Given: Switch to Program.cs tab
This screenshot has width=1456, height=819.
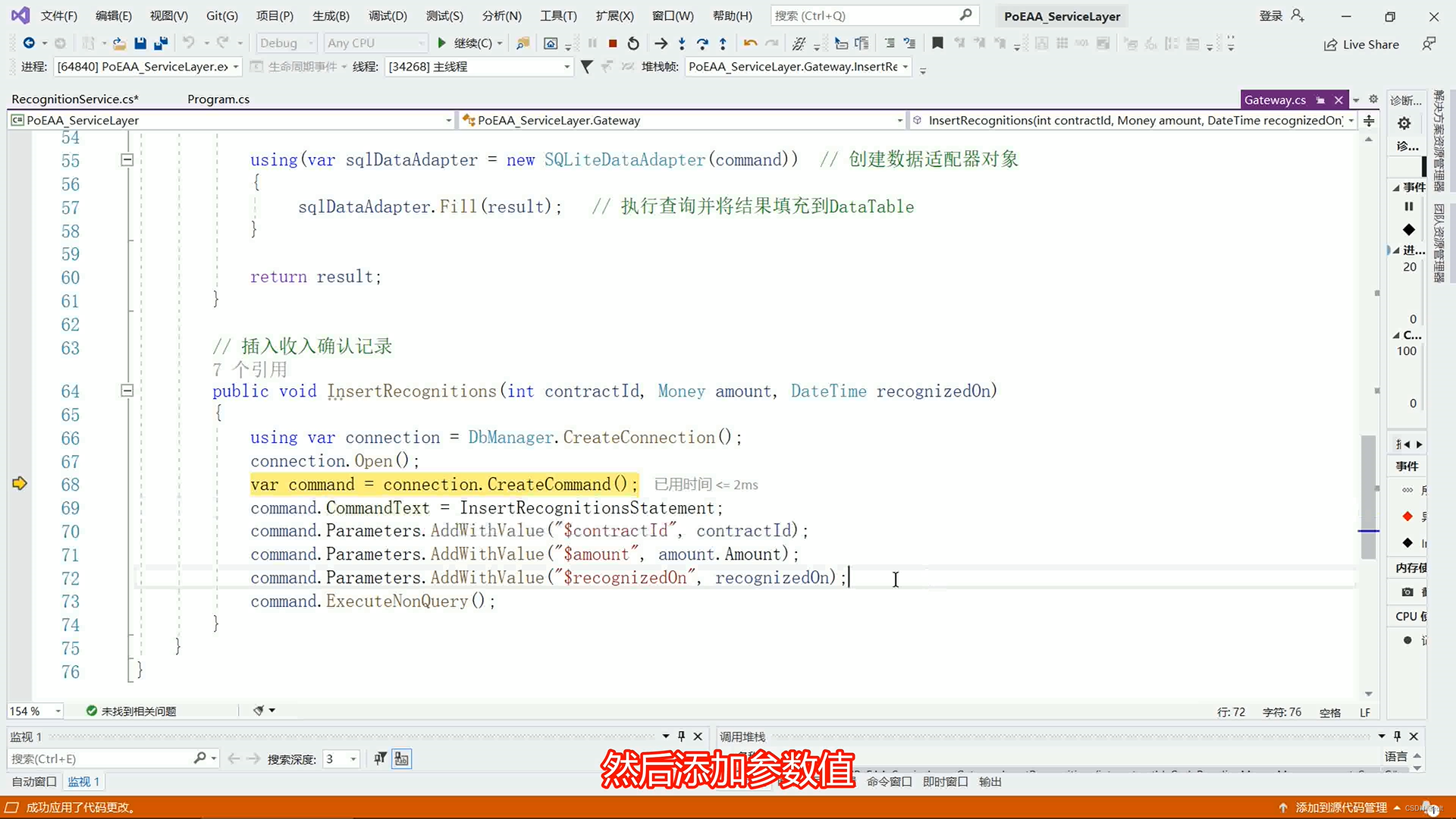Looking at the screenshot, I should (x=218, y=99).
